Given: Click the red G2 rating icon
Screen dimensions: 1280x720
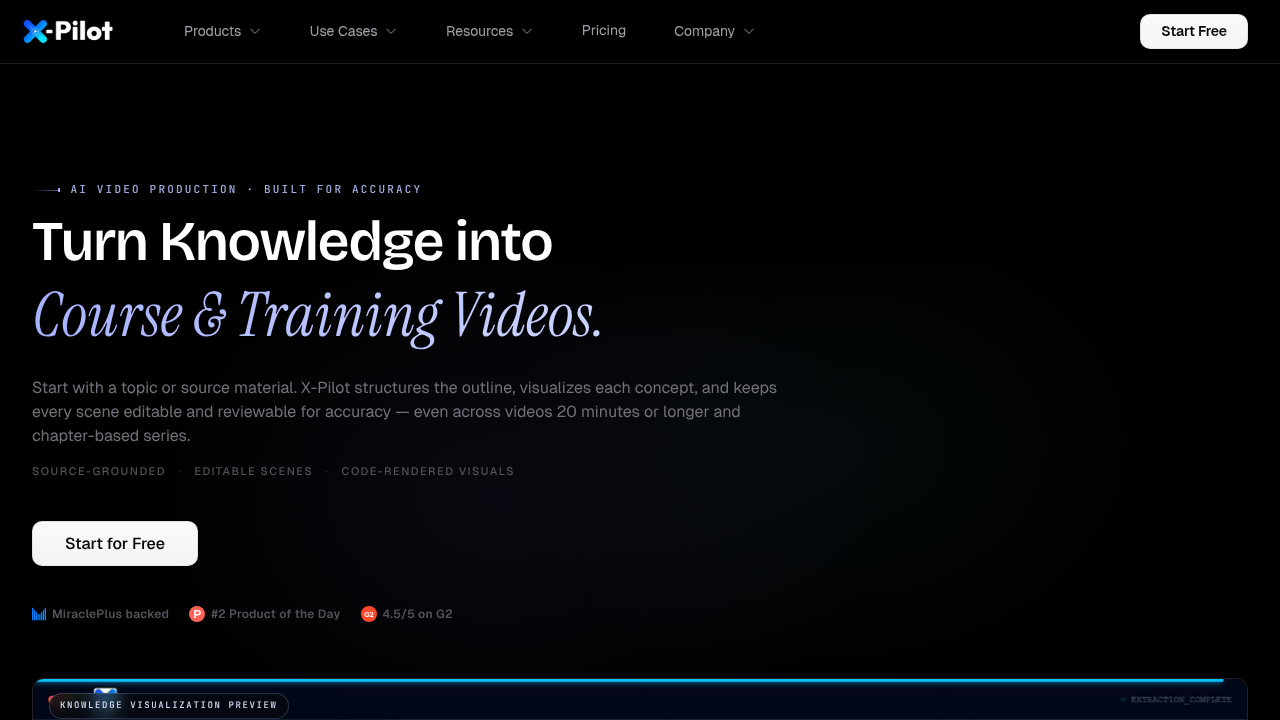Looking at the screenshot, I should [x=369, y=614].
